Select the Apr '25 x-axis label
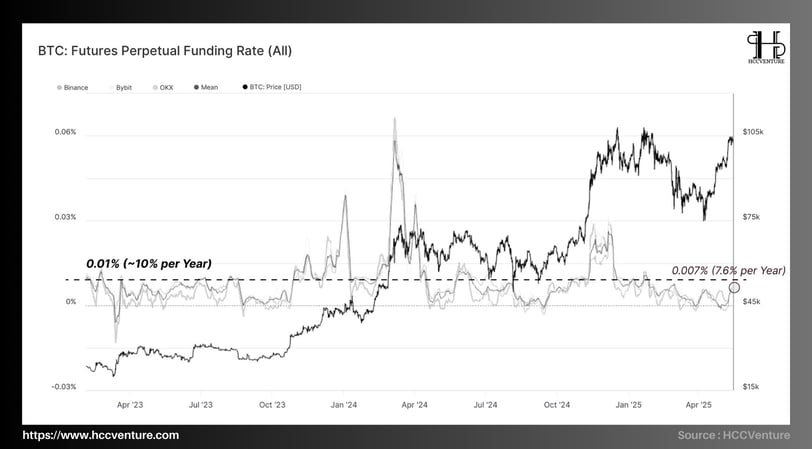812x449 pixels. (699, 405)
